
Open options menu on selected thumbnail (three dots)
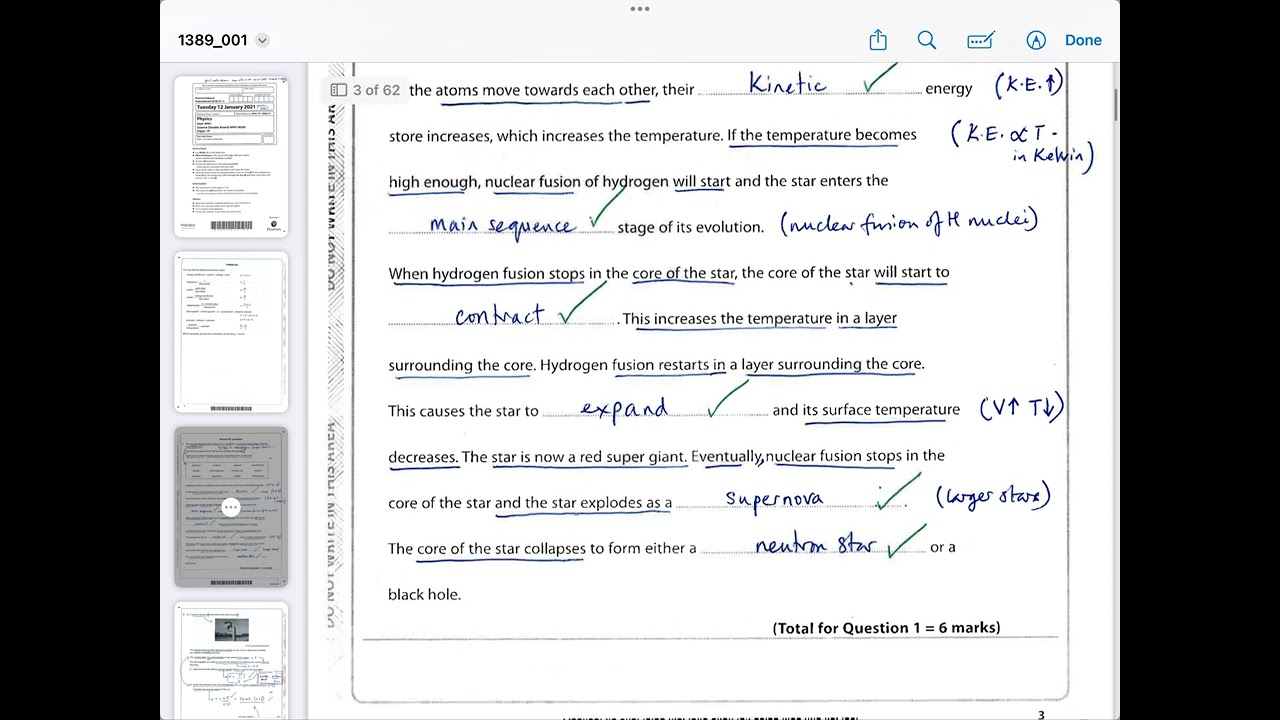click(231, 507)
